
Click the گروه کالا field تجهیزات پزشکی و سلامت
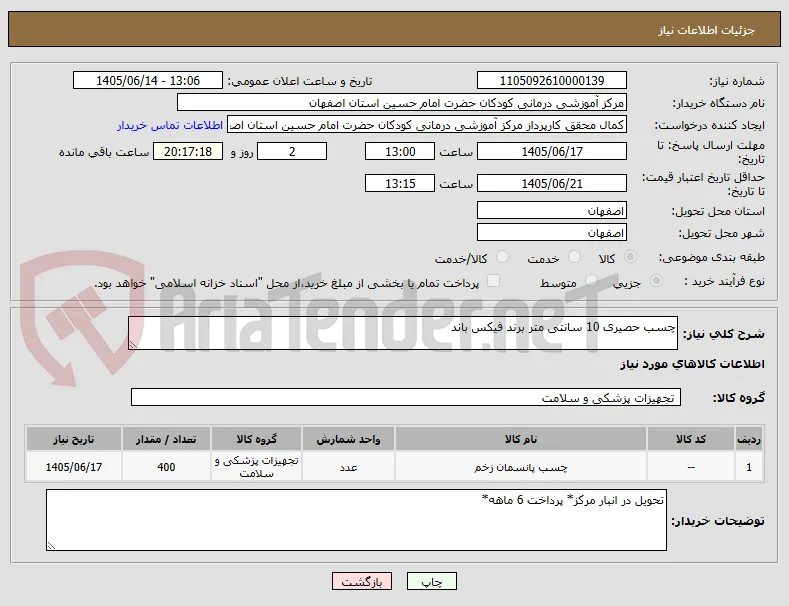coord(406,397)
